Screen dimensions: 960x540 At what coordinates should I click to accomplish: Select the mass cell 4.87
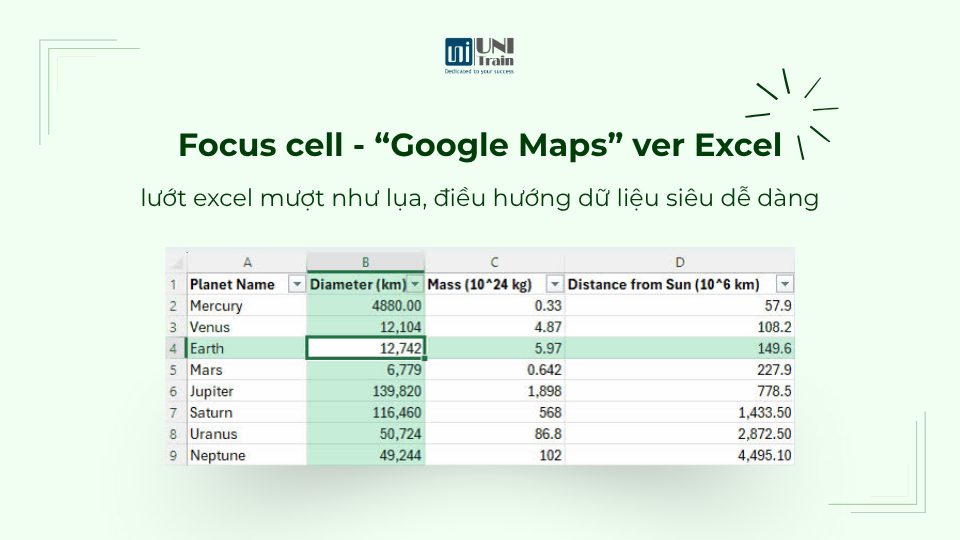(495, 327)
